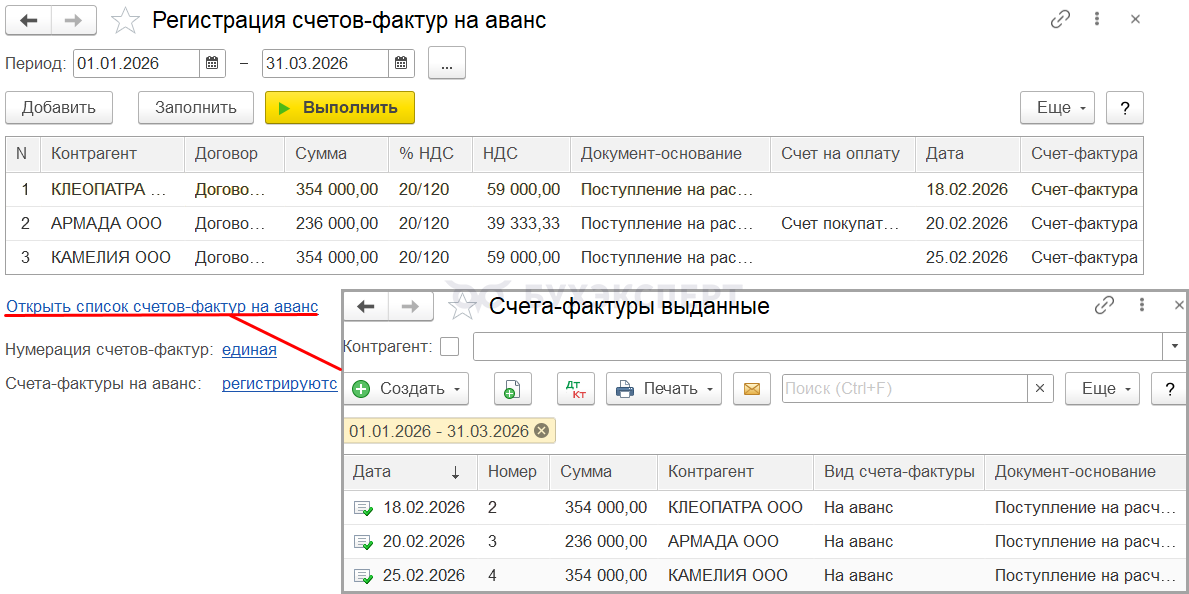
Task: Click the ellipsis period selection button
Action: pyautogui.click(x=447, y=63)
